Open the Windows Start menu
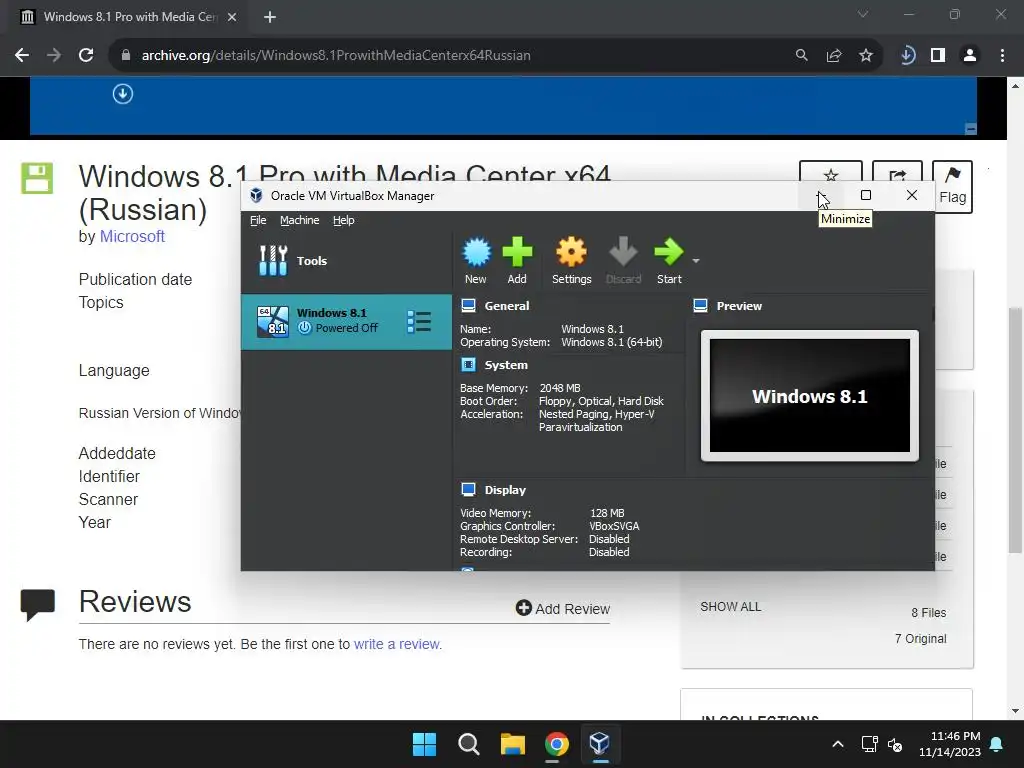 point(424,744)
